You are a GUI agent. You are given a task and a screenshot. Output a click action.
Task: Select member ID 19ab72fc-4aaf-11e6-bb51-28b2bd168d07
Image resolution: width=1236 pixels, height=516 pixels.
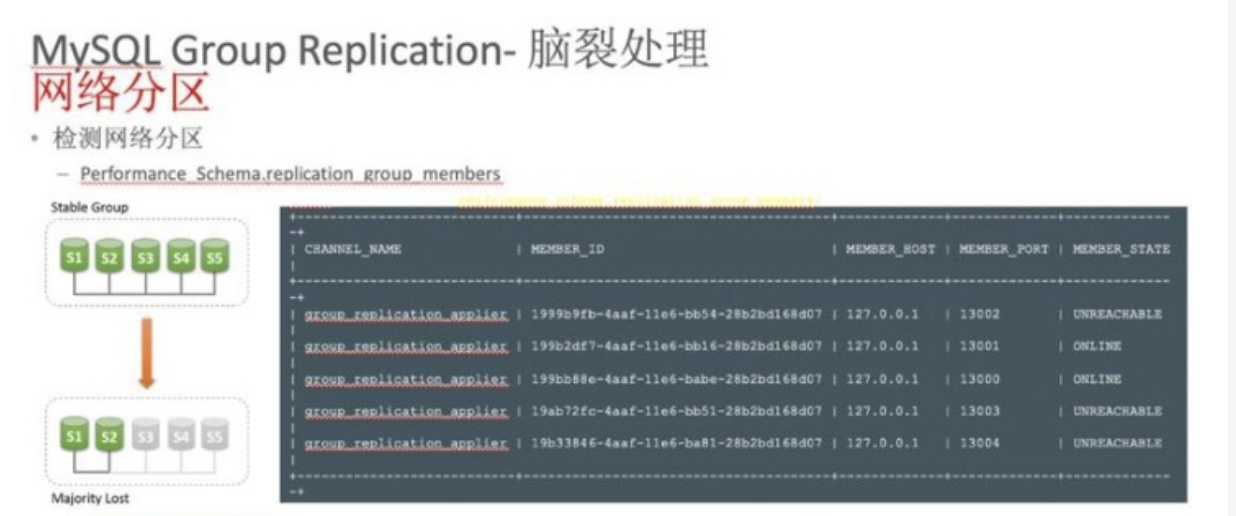point(676,411)
